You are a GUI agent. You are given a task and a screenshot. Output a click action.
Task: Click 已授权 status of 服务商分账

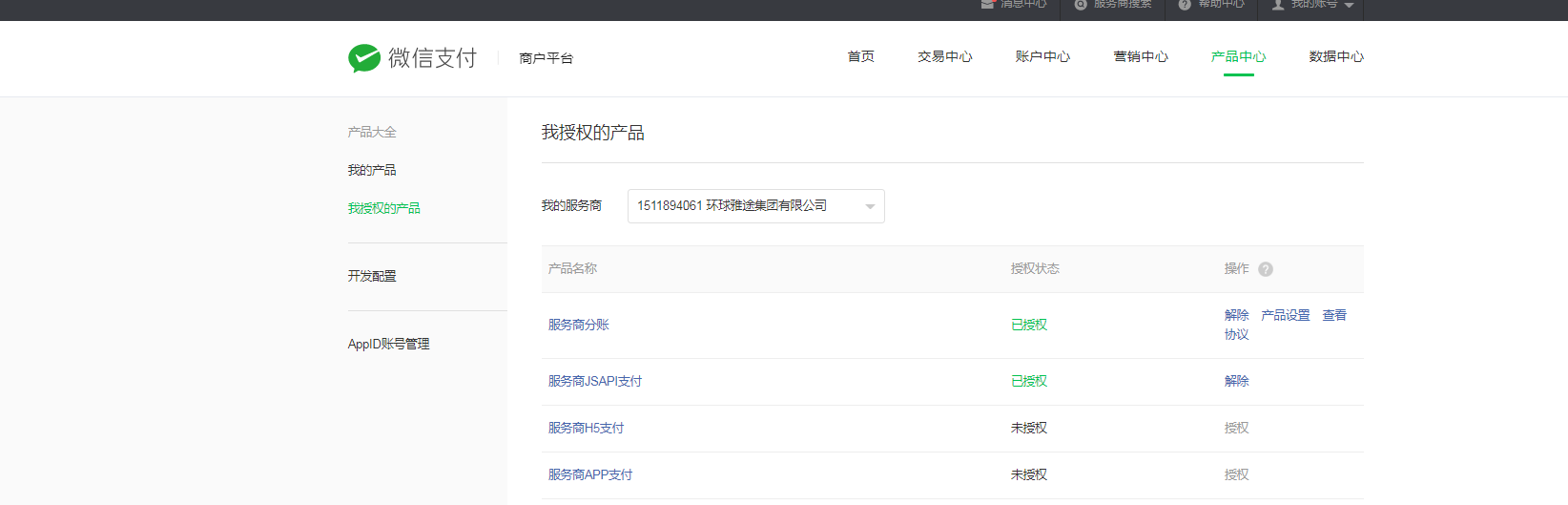1029,325
